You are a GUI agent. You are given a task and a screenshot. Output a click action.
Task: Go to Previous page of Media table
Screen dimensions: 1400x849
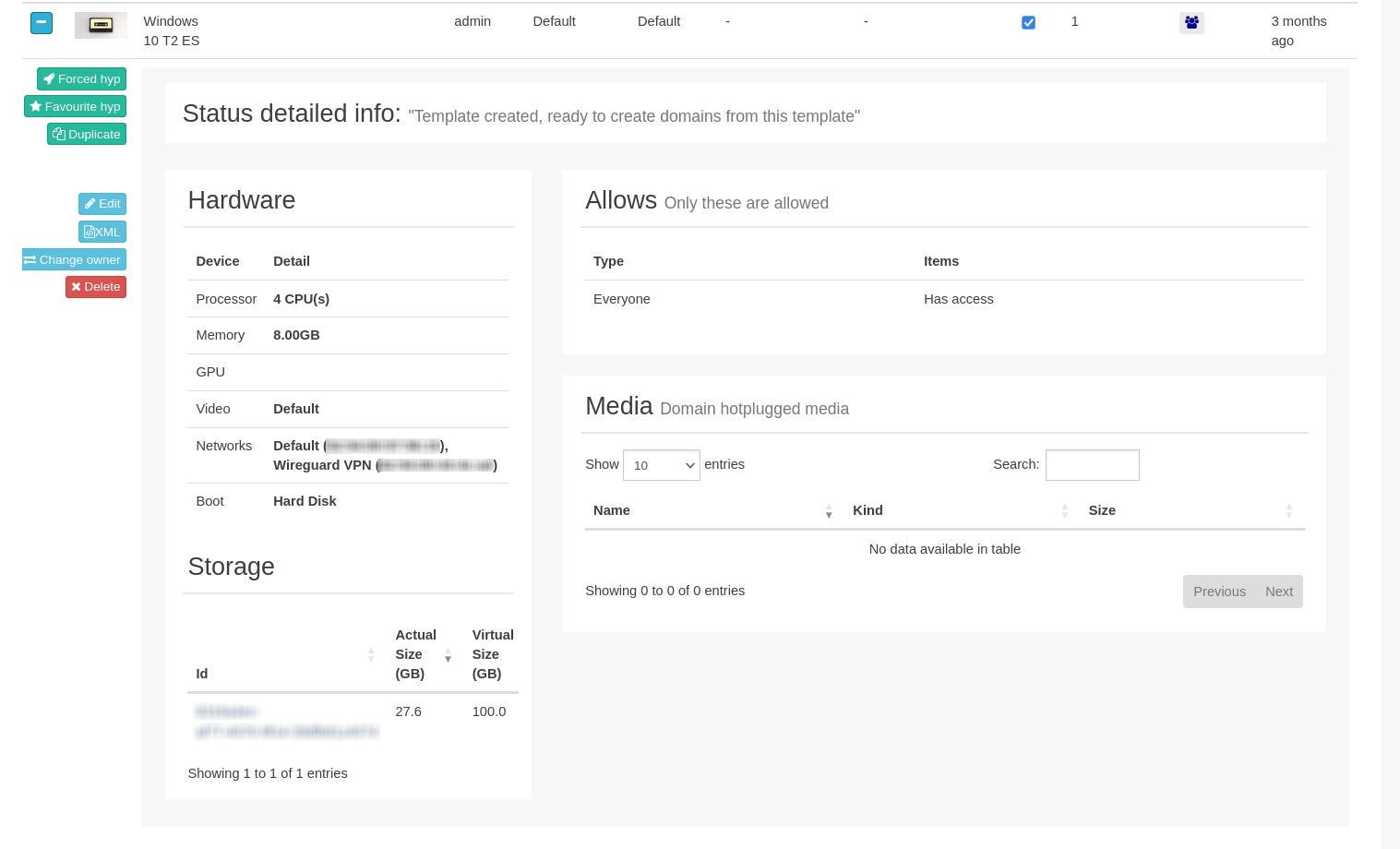click(x=1219, y=592)
